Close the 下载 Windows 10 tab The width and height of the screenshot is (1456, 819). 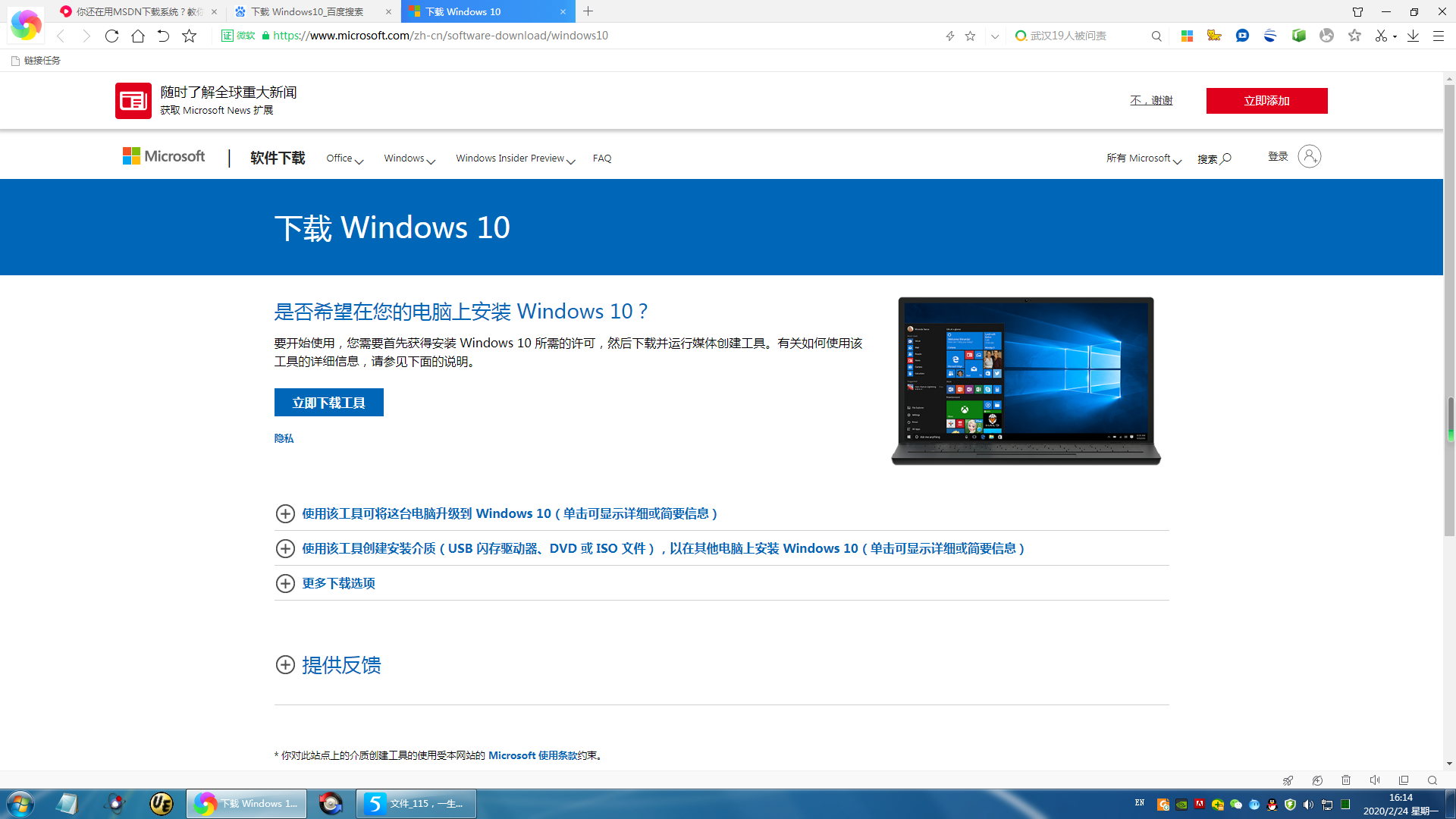tap(563, 11)
